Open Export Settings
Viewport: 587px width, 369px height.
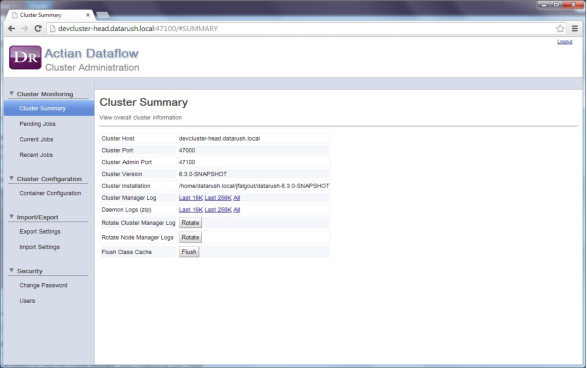pyautogui.click(x=40, y=232)
